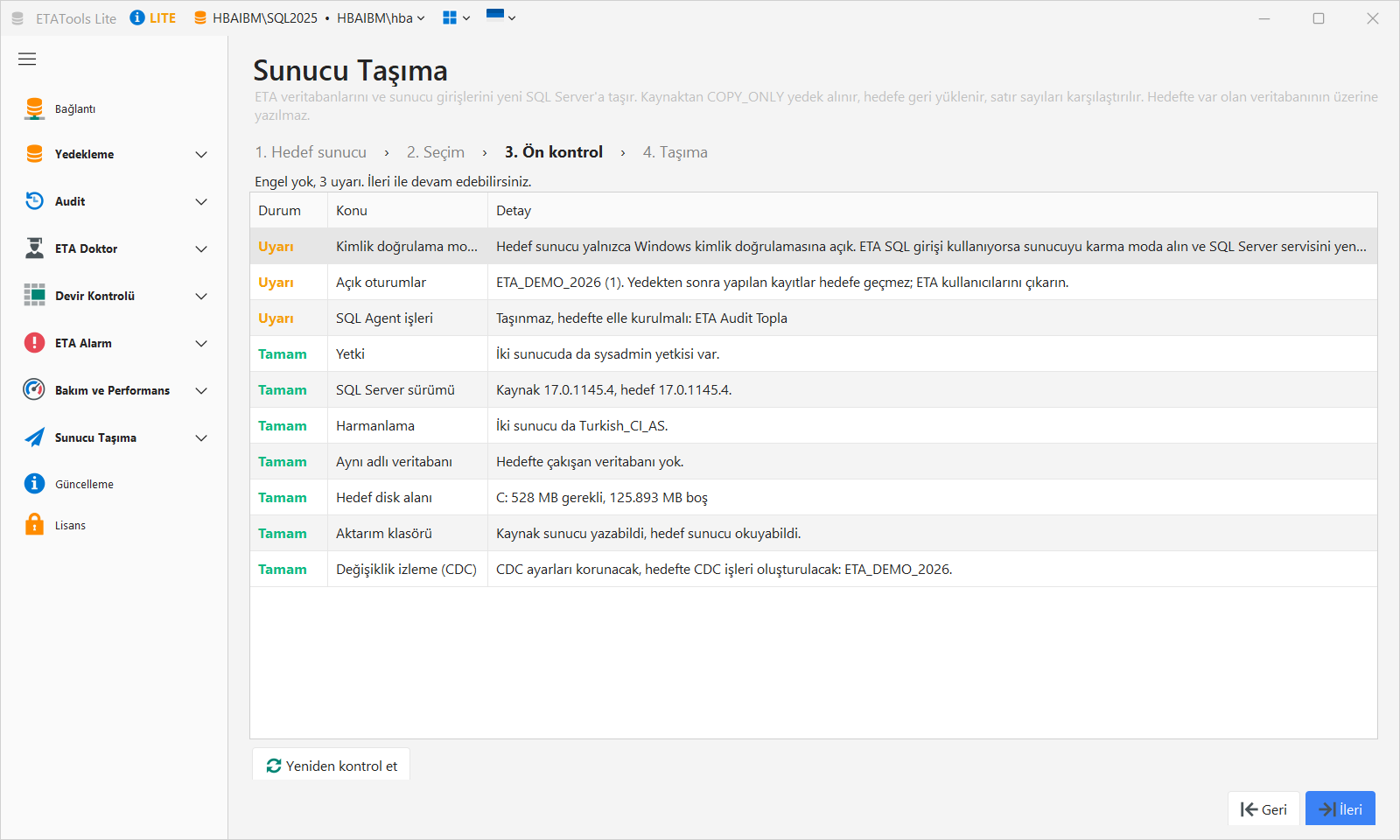This screenshot has width=1400, height=840.
Task: Expand the ETA Doktor section chevron
Action: pos(201,249)
